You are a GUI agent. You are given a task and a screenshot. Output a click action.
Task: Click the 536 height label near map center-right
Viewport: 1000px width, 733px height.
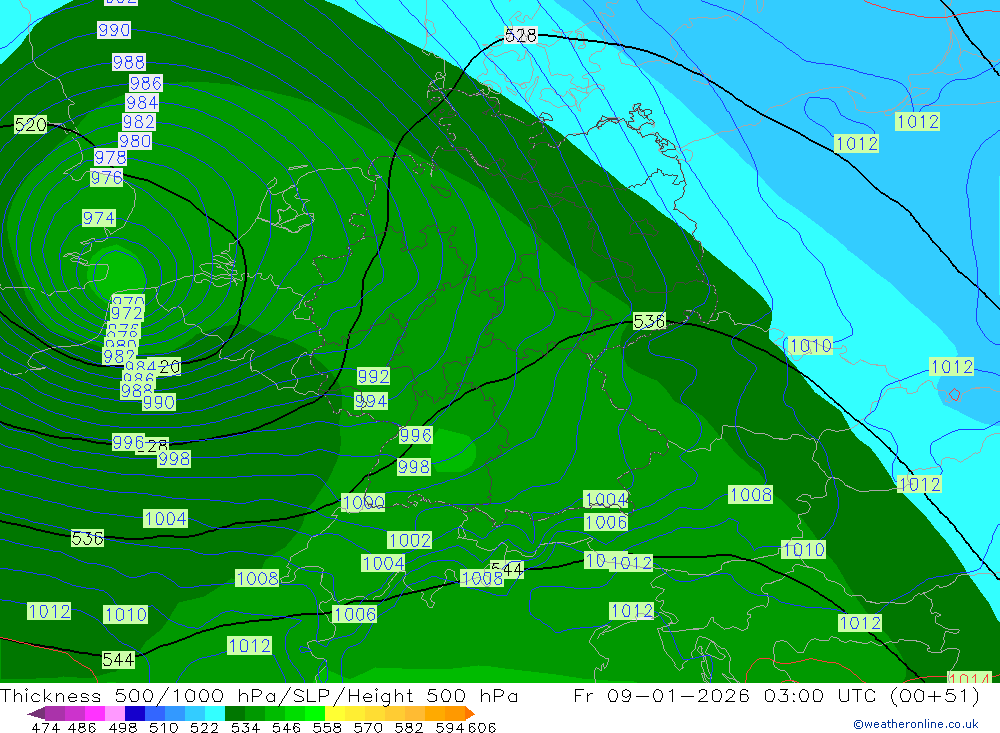[649, 322]
